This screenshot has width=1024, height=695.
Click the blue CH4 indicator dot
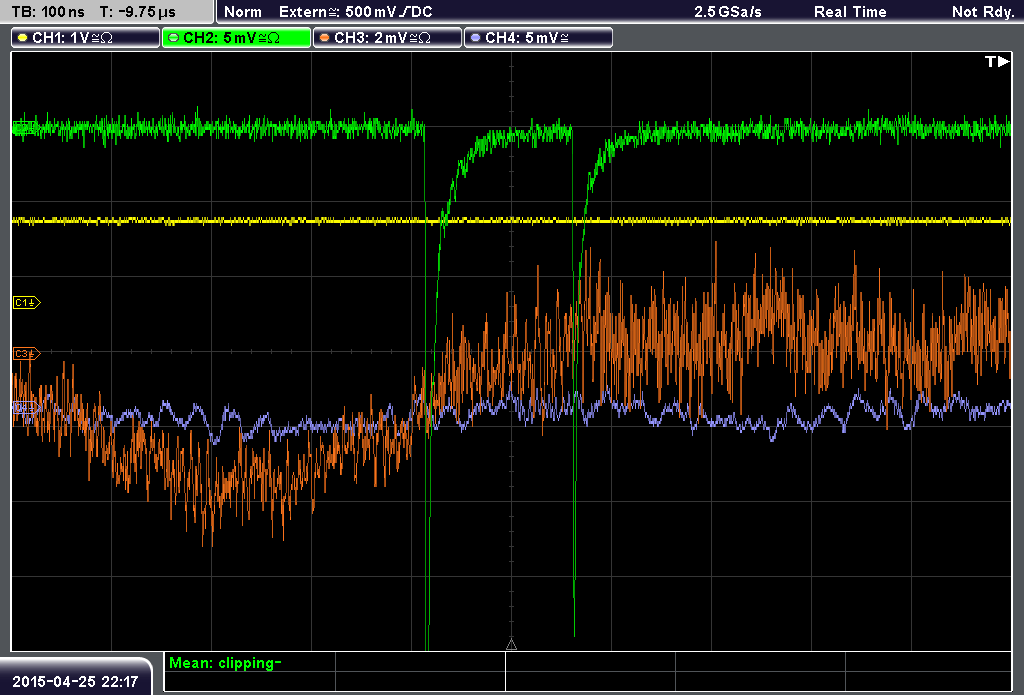tap(475, 38)
